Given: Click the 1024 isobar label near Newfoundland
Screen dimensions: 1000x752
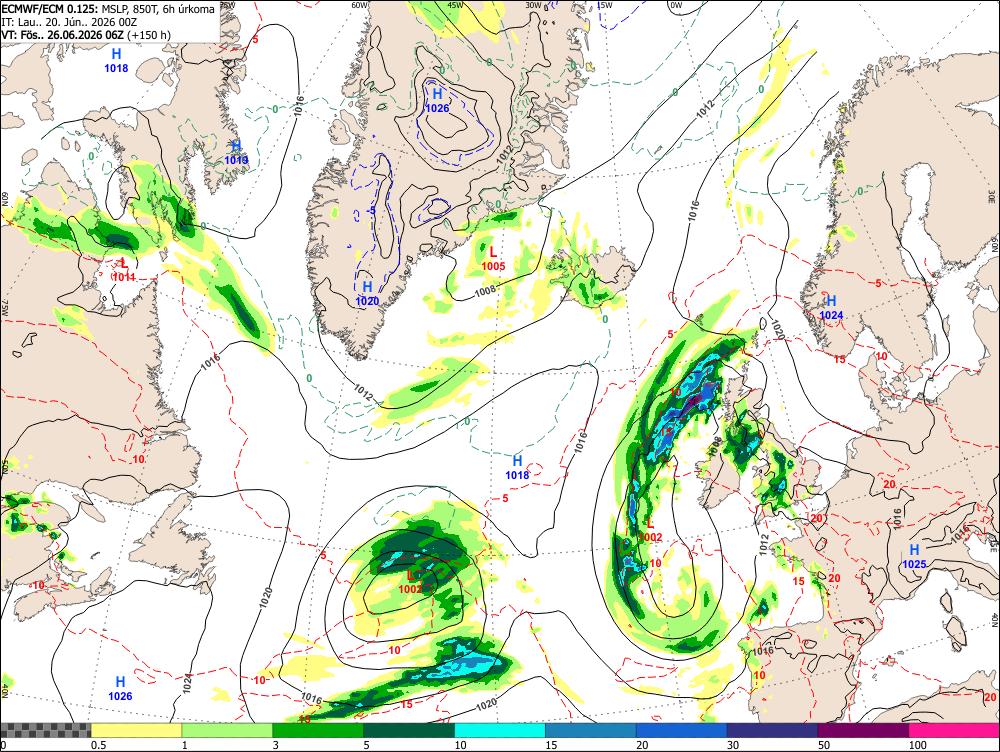Looking at the screenshot, I should 187,684.
